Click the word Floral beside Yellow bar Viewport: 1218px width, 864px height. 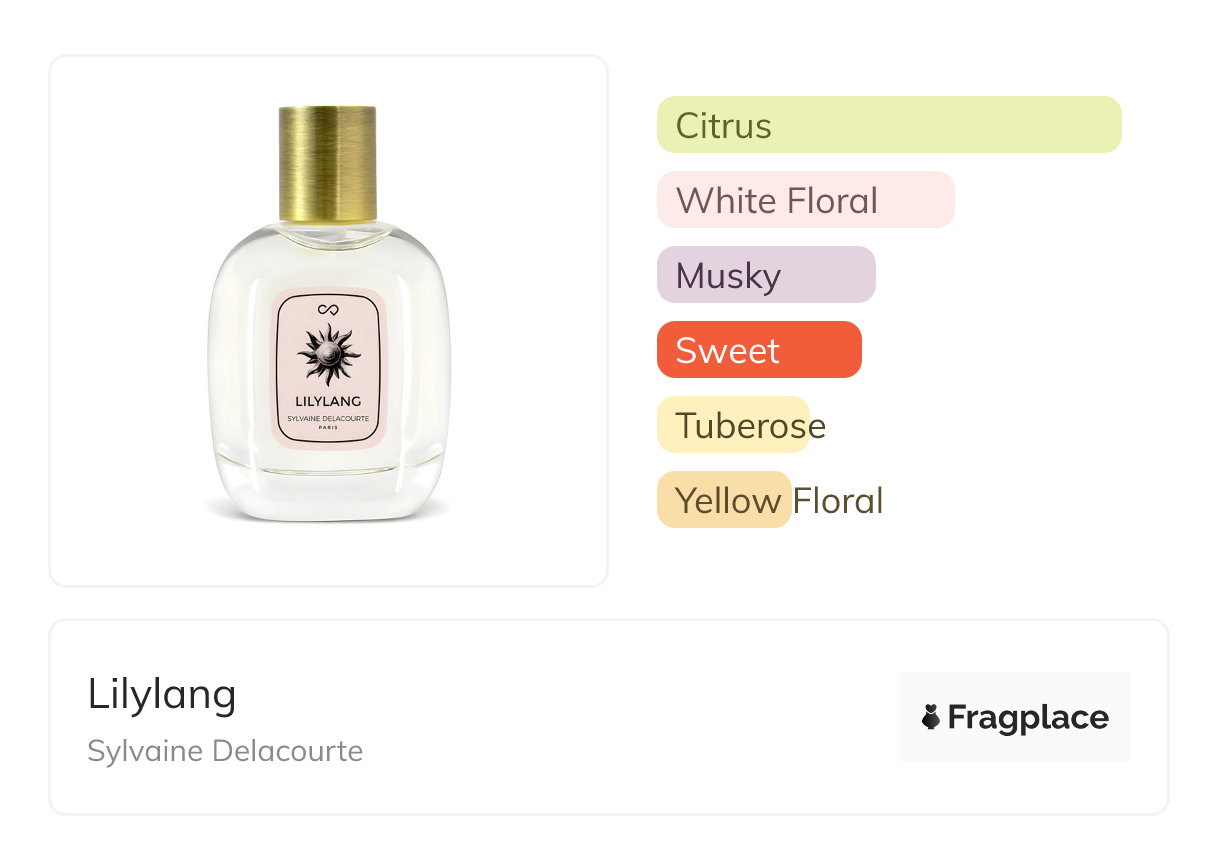coord(838,500)
